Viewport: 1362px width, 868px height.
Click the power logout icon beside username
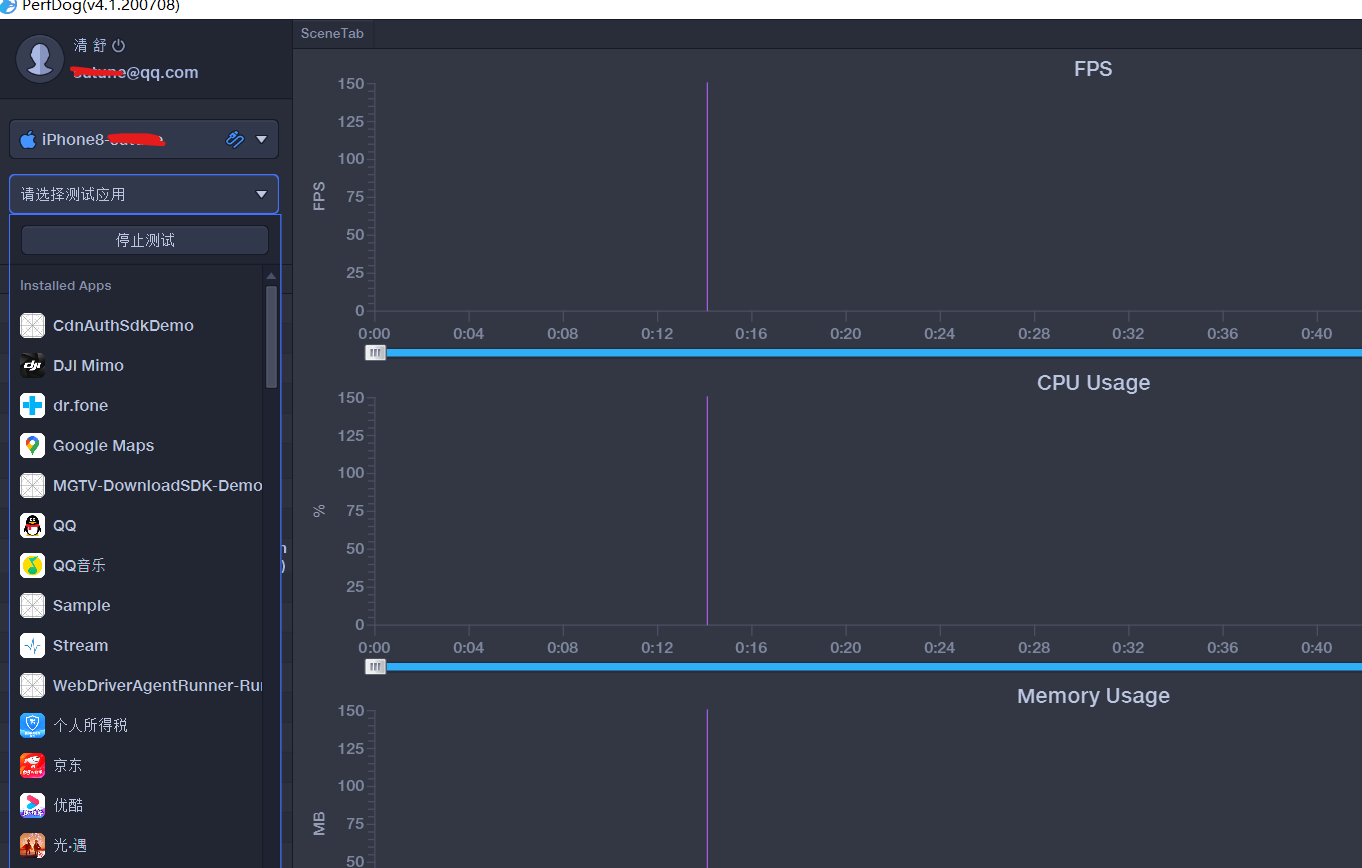pyautogui.click(x=118, y=46)
